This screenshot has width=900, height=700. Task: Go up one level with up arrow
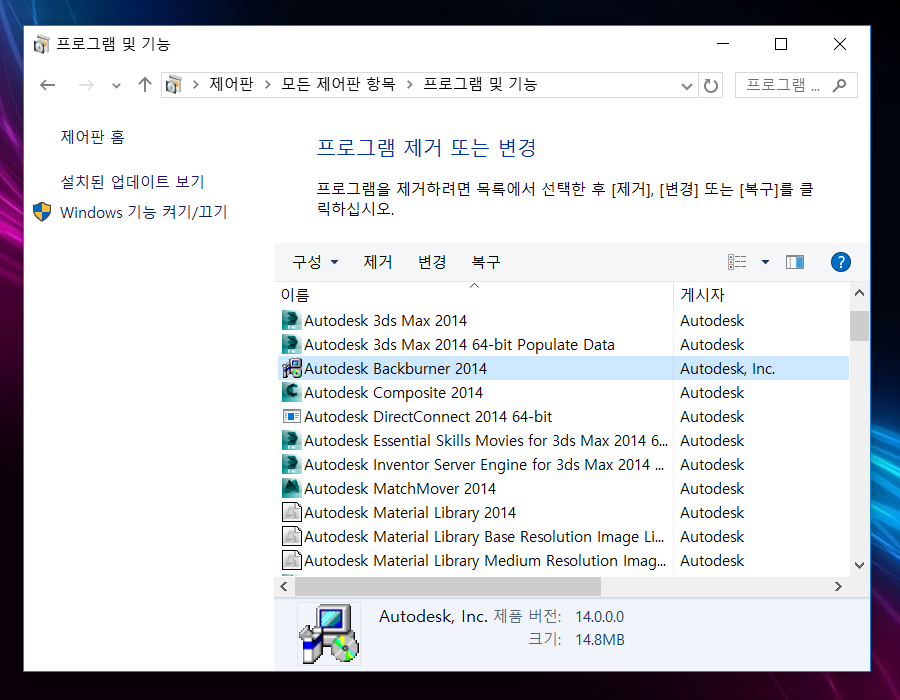(145, 85)
